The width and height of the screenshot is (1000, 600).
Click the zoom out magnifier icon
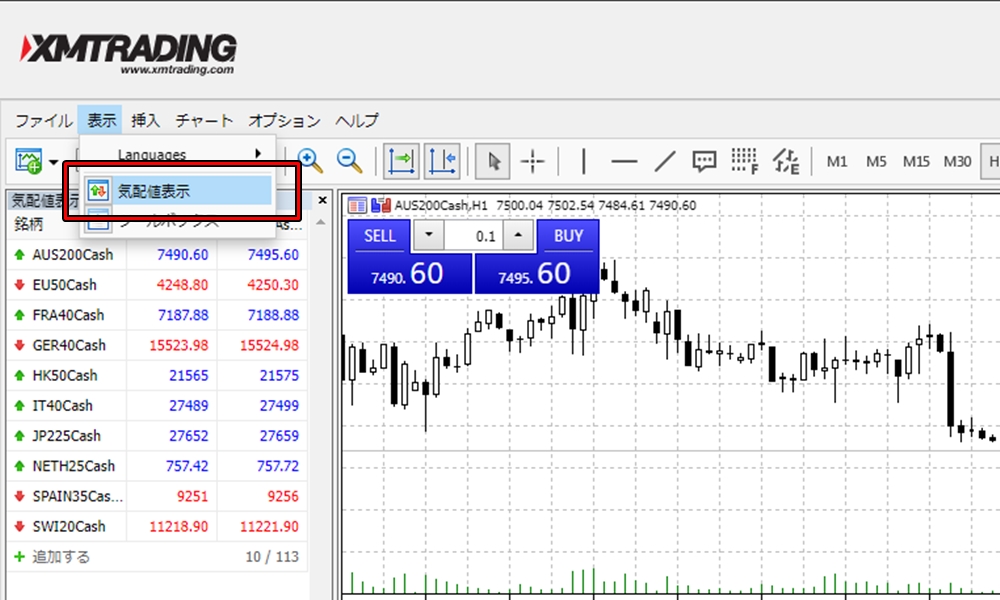[x=349, y=161]
